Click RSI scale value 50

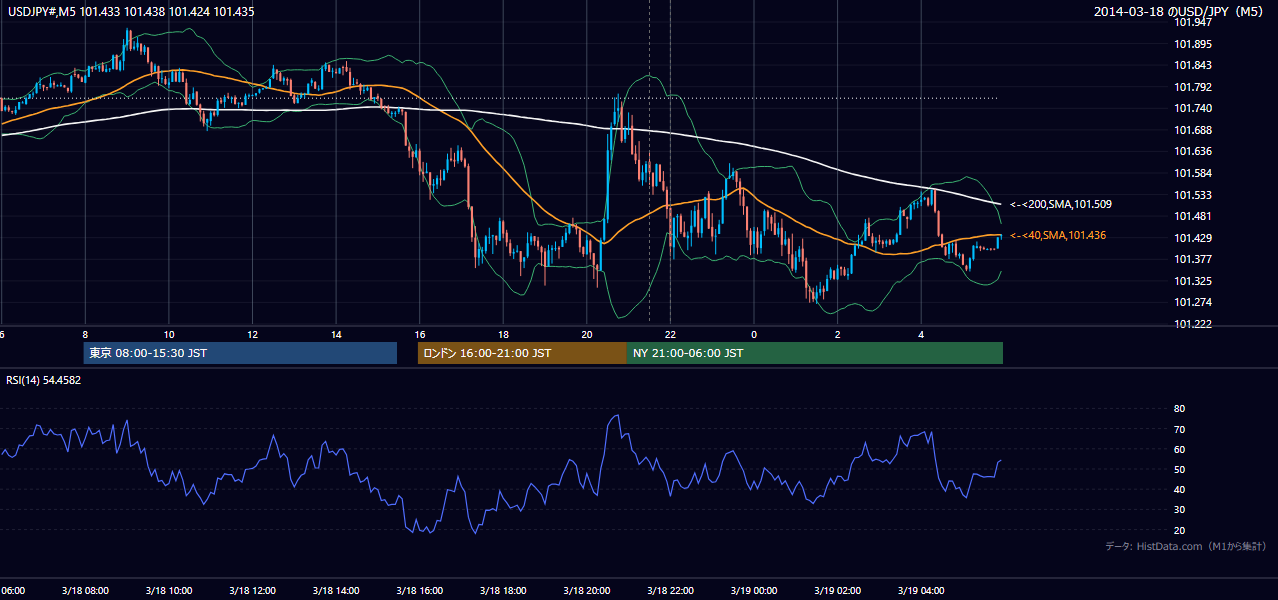[1180, 469]
